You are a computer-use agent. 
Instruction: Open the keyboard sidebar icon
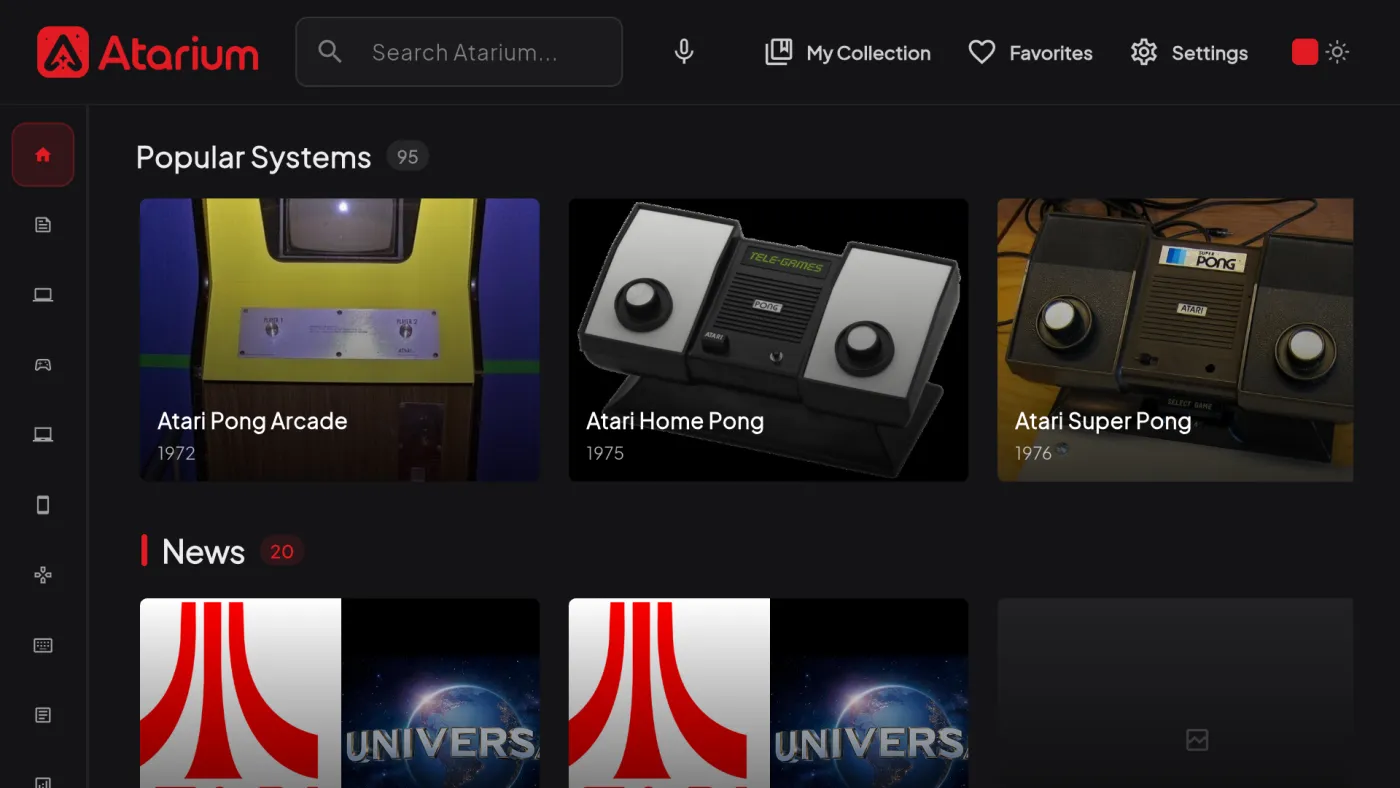coord(43,645)
